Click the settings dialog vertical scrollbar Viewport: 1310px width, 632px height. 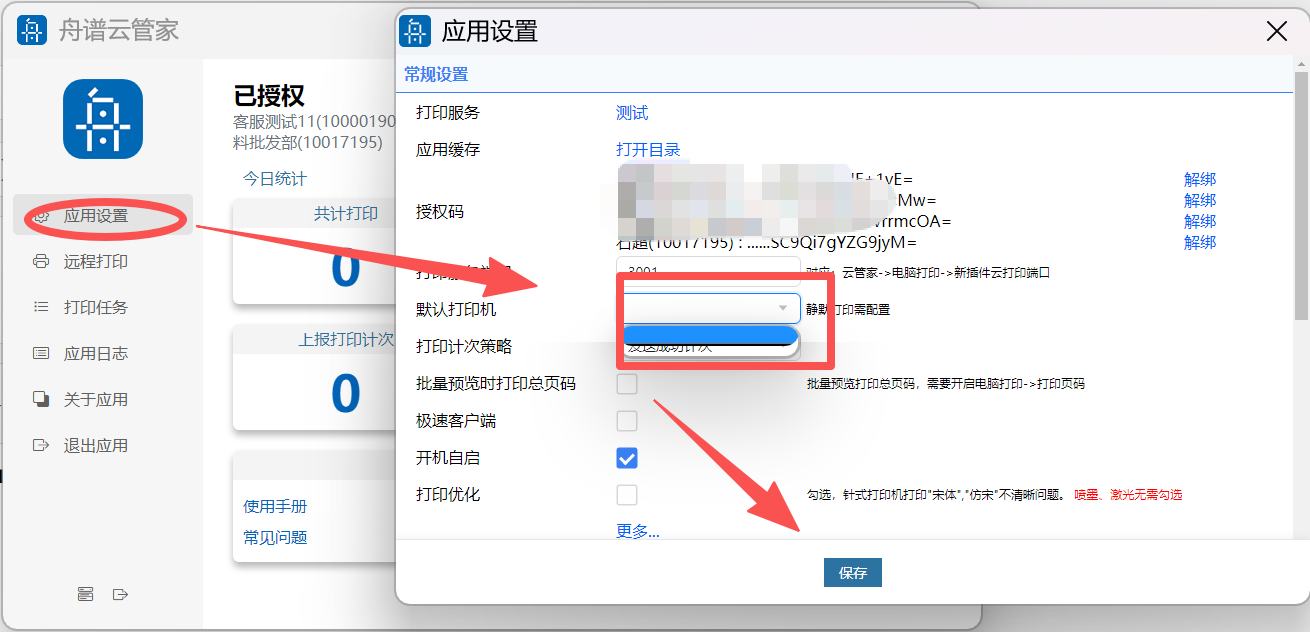point(1301,200)
